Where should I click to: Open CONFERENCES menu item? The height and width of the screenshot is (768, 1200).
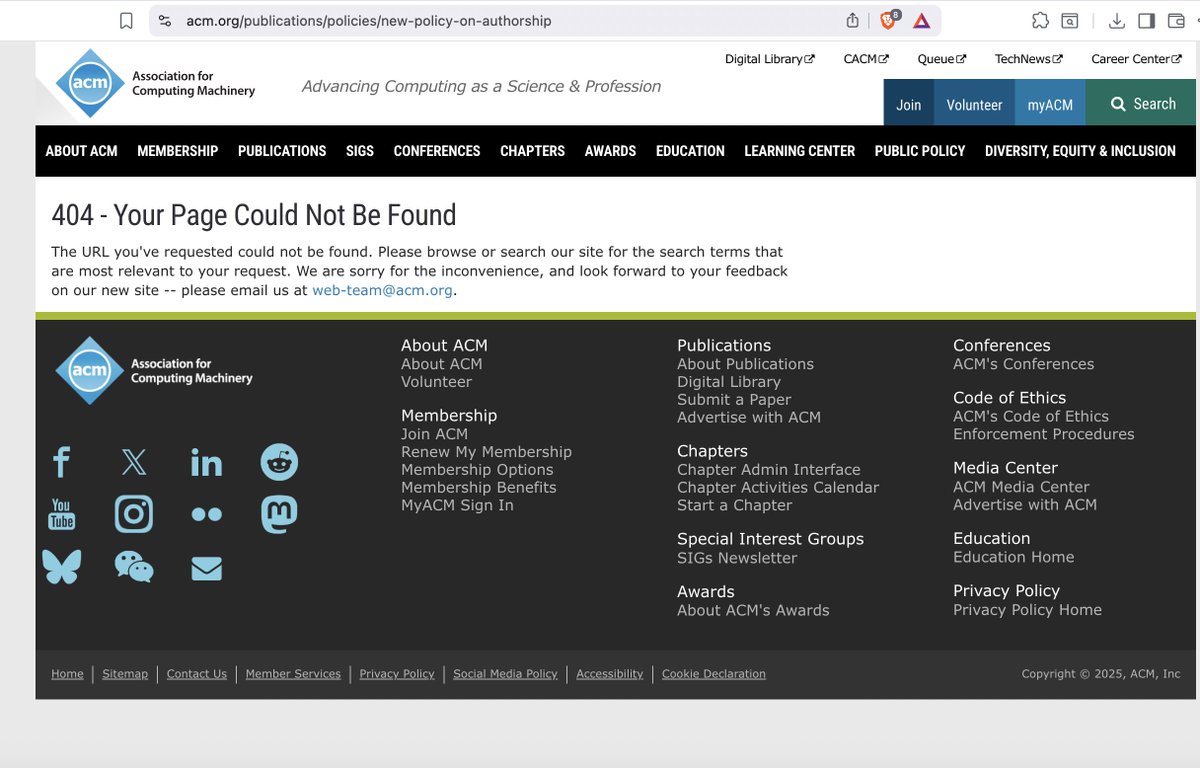[437, 151]
